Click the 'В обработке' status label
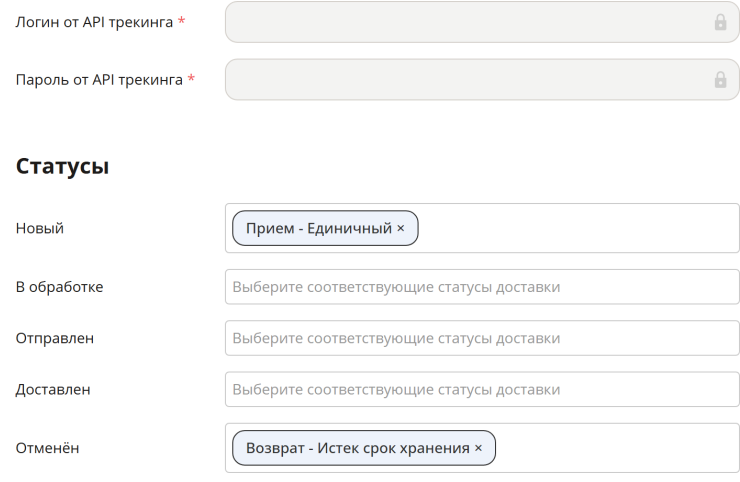The width and height of the screenshot is (740, 482). pyautogui.click(x=59, y=287)
